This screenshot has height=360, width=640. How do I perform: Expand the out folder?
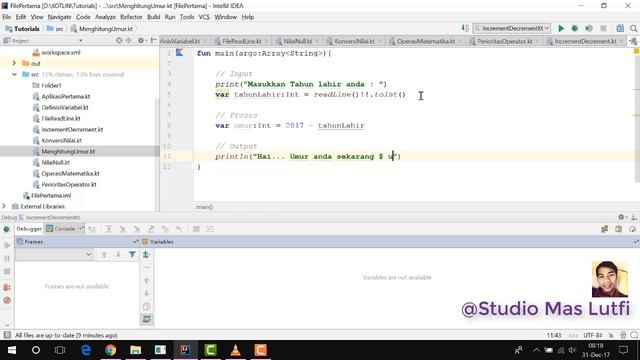pyautogui.click(x=14, y=63)
